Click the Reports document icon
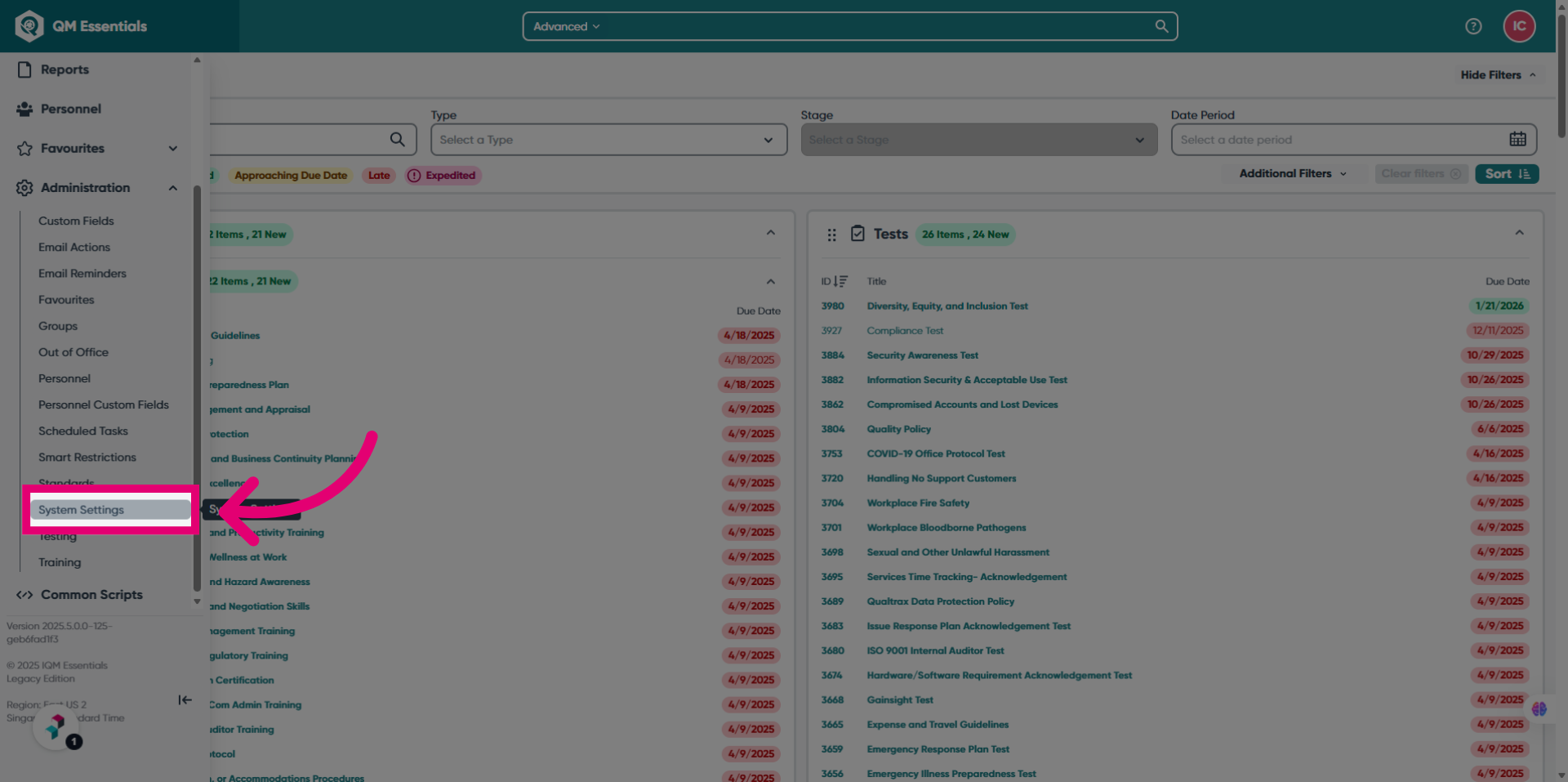The image size is (1568, 782). (24, 69)
